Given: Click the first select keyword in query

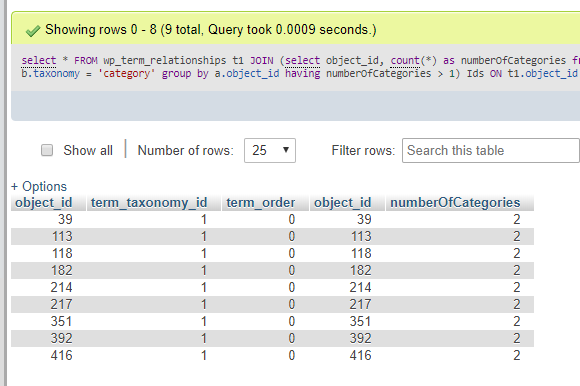Looking at the screenshot, I should point(39,60).
